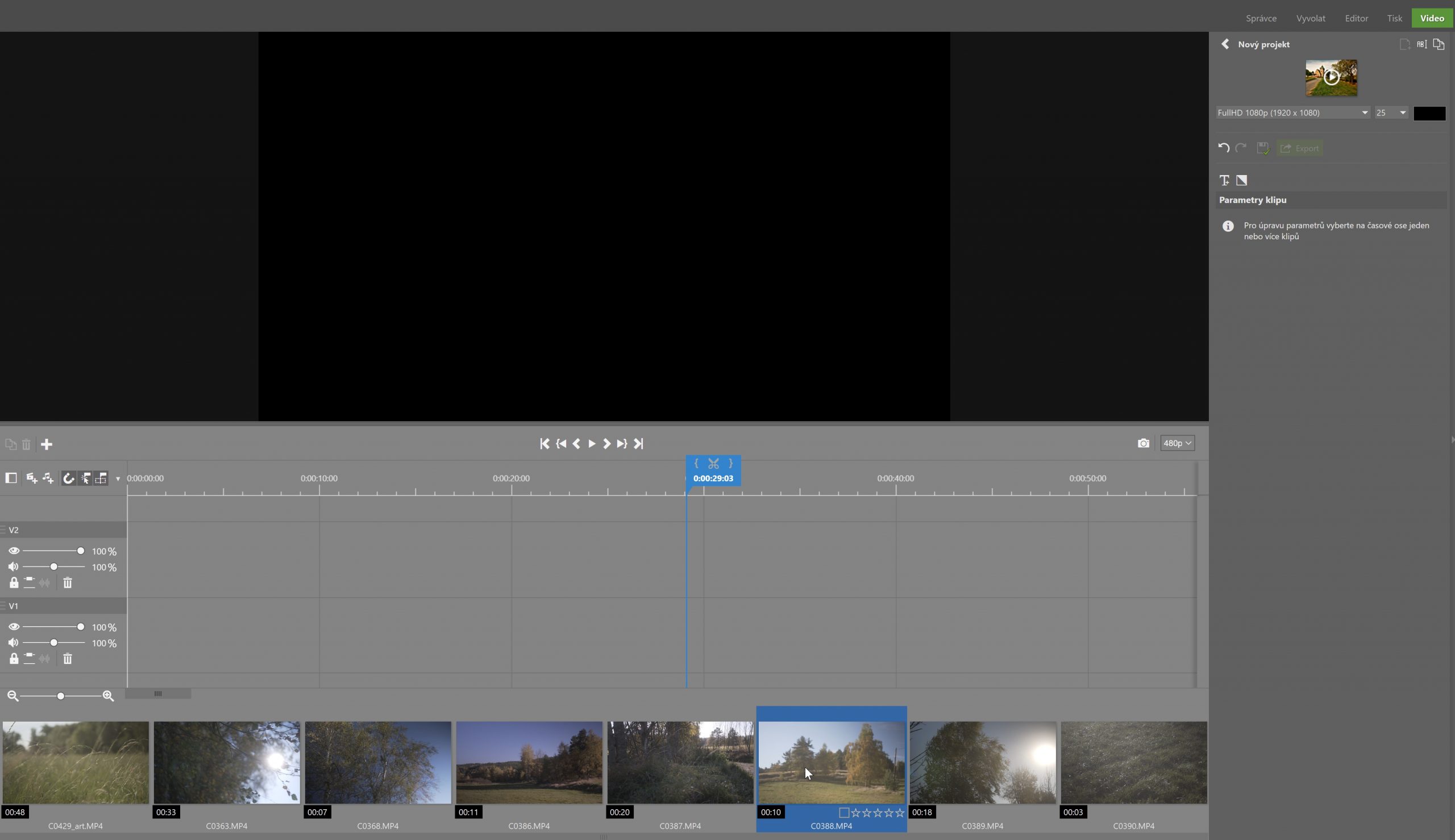Jump to the end of the timeline
This screenshot has height=840, width=1455.
(639, 444)
